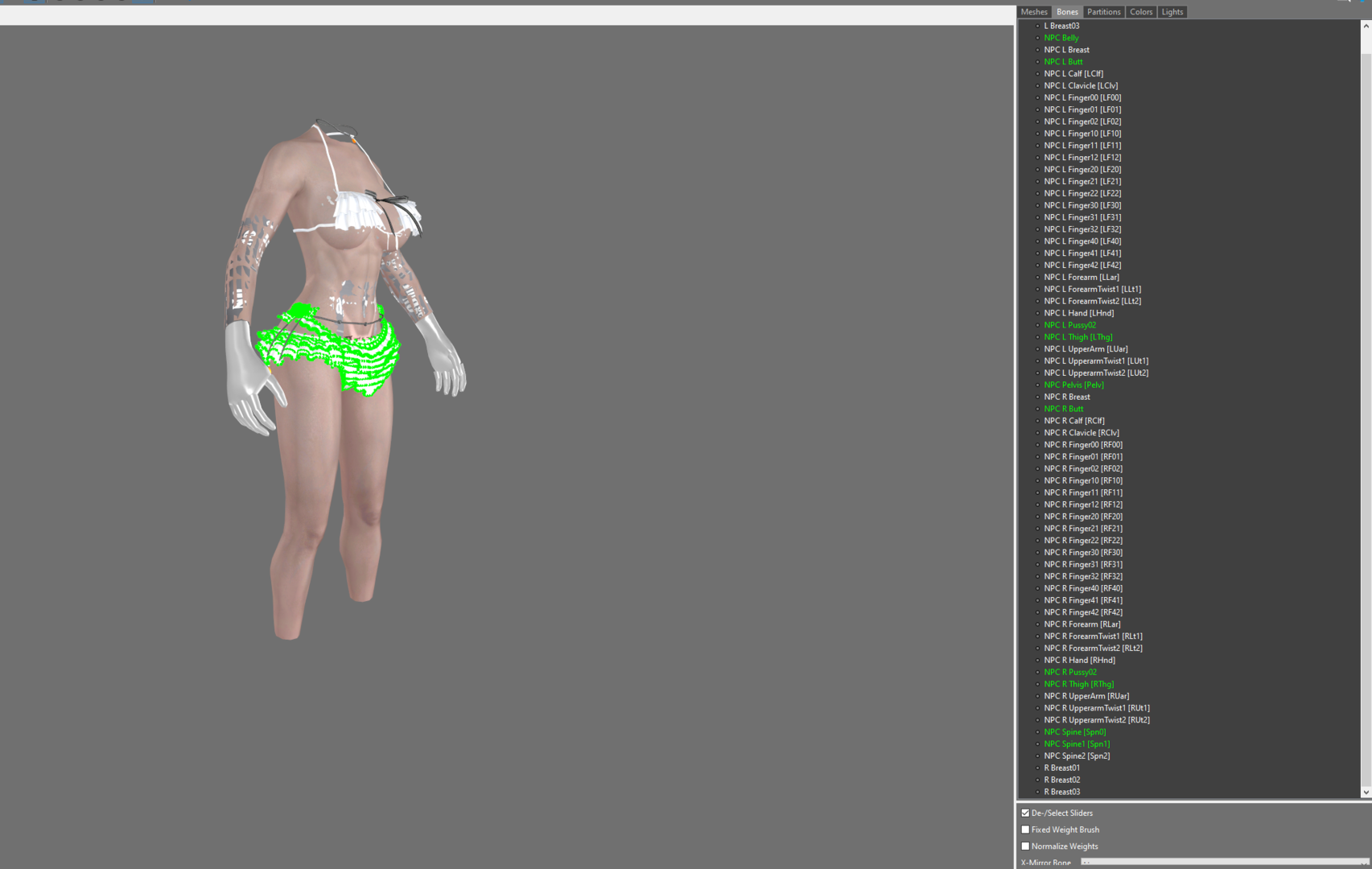Select NPC L UpperarmTwist1 [LUt1] bone
This screenshot has height=869, width=1372.
[1096, 361]
